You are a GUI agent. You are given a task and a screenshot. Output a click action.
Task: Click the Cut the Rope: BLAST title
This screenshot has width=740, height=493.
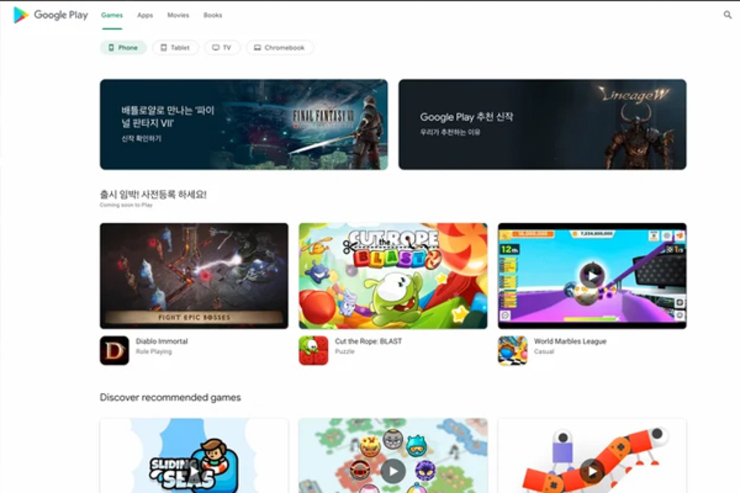pos(368,341)
